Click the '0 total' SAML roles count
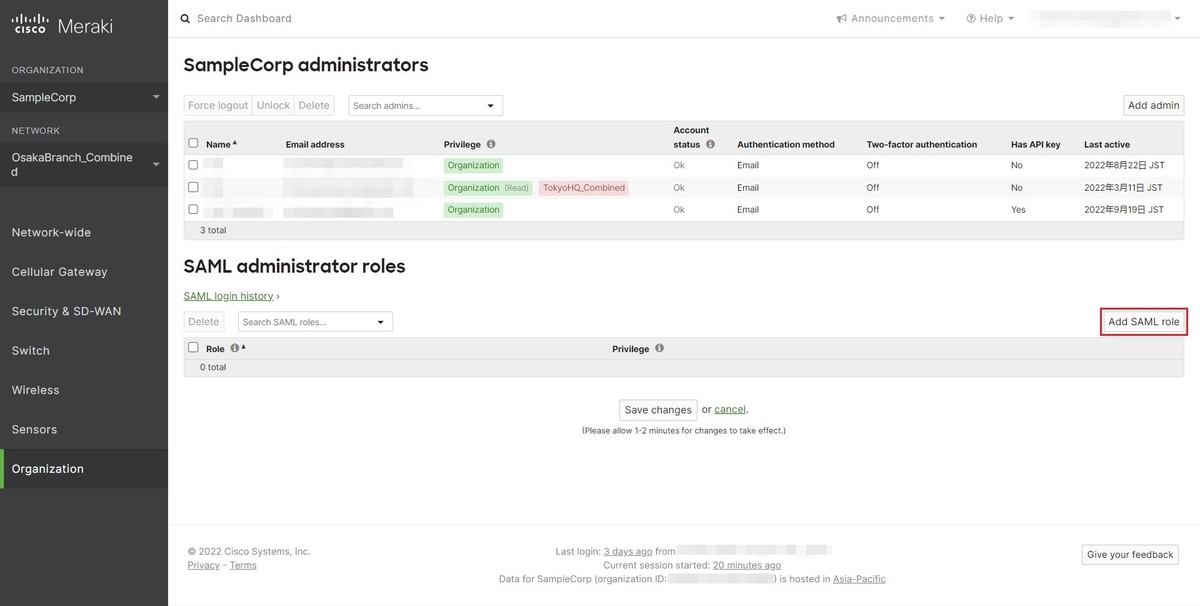 tap(213, 367)
